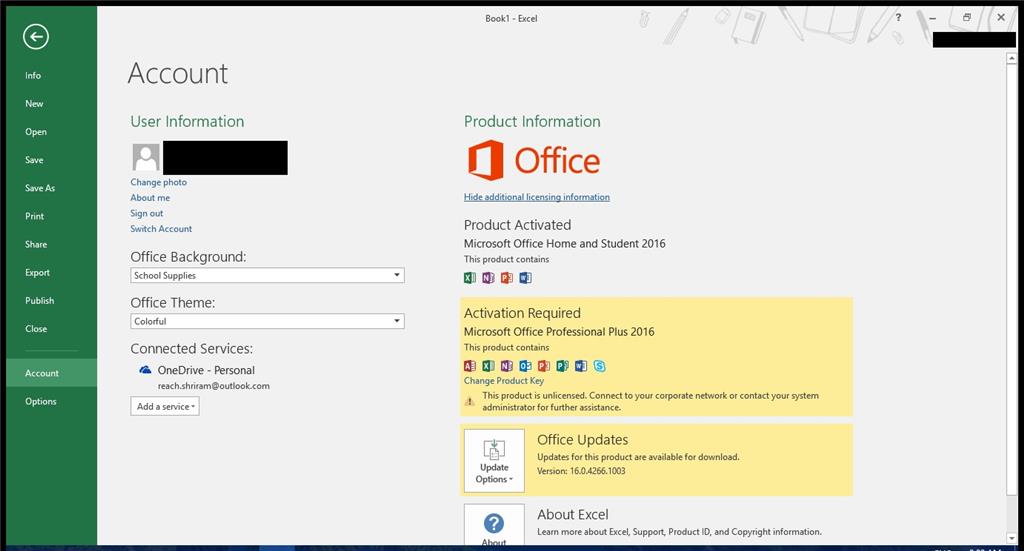Open the About me link
The height and width of the screenshot is (551, 1024).
coord(150,197)
